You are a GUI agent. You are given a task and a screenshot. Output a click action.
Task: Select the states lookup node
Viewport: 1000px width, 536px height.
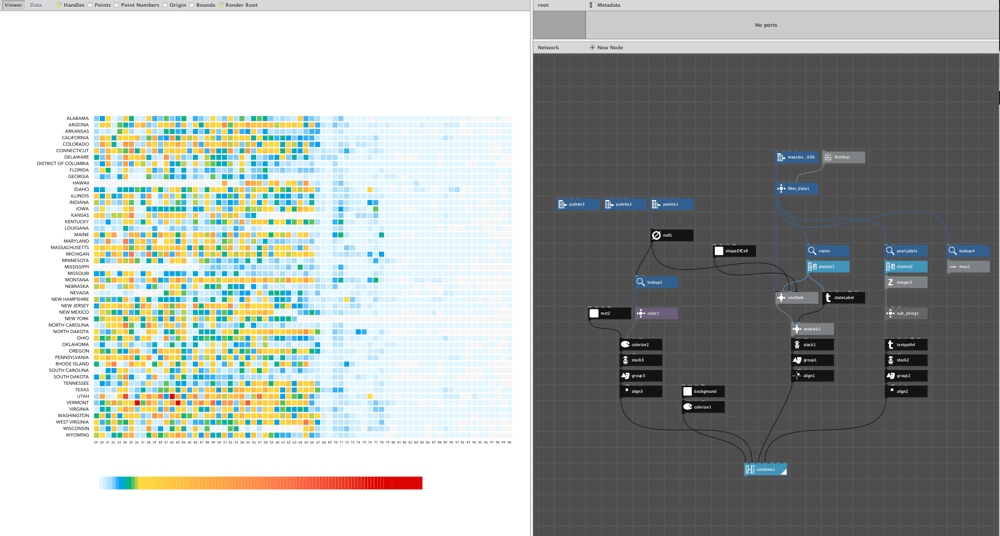[828, 251]
